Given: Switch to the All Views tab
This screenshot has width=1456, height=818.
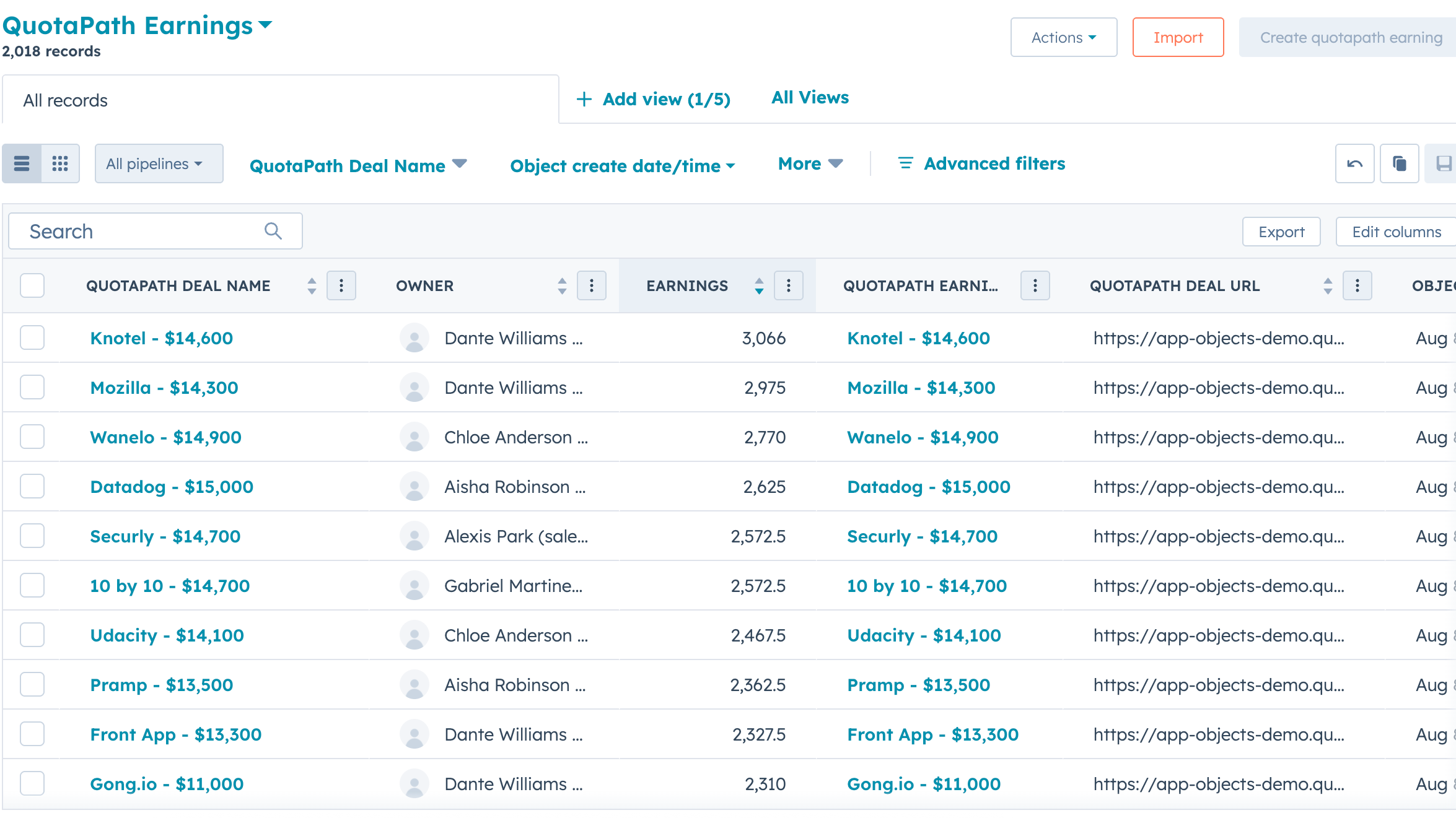Looking at the screenshot, I should (810, 97).
